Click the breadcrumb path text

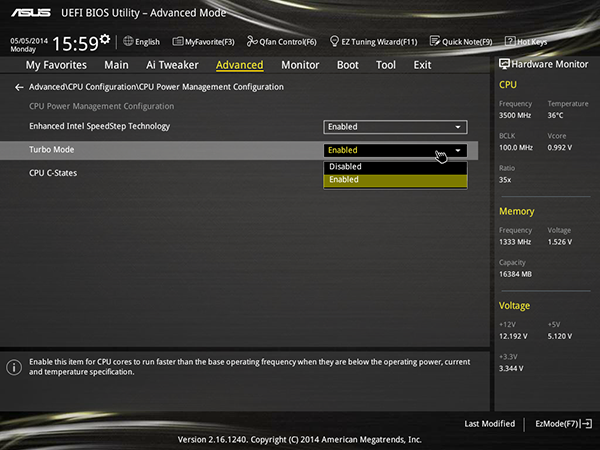(x=156, y=87)
